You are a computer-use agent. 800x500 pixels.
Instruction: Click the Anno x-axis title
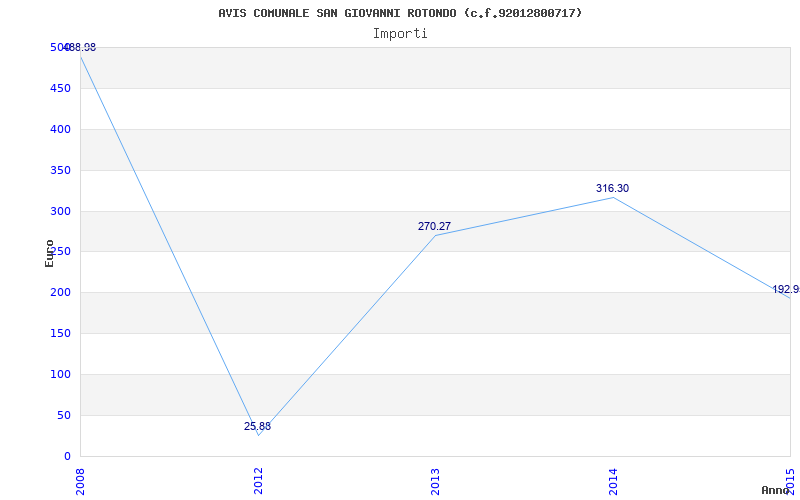[776, 490]
